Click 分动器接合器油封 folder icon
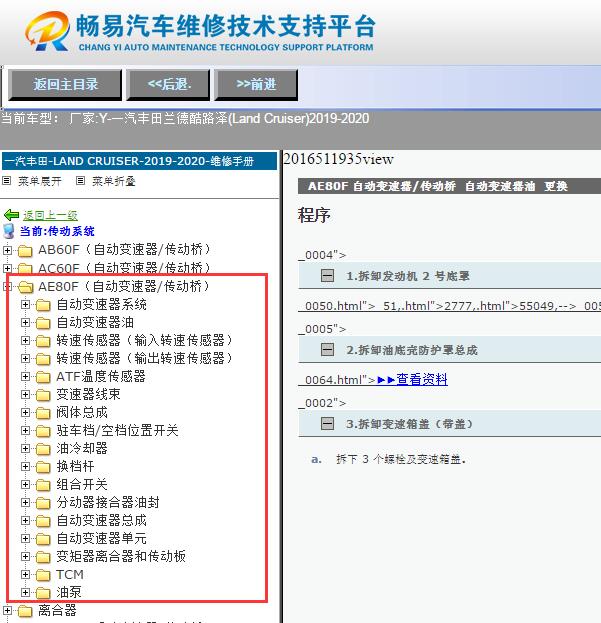Image resolution: width=601 pixels, height=623 pixels. click(43, 503)
